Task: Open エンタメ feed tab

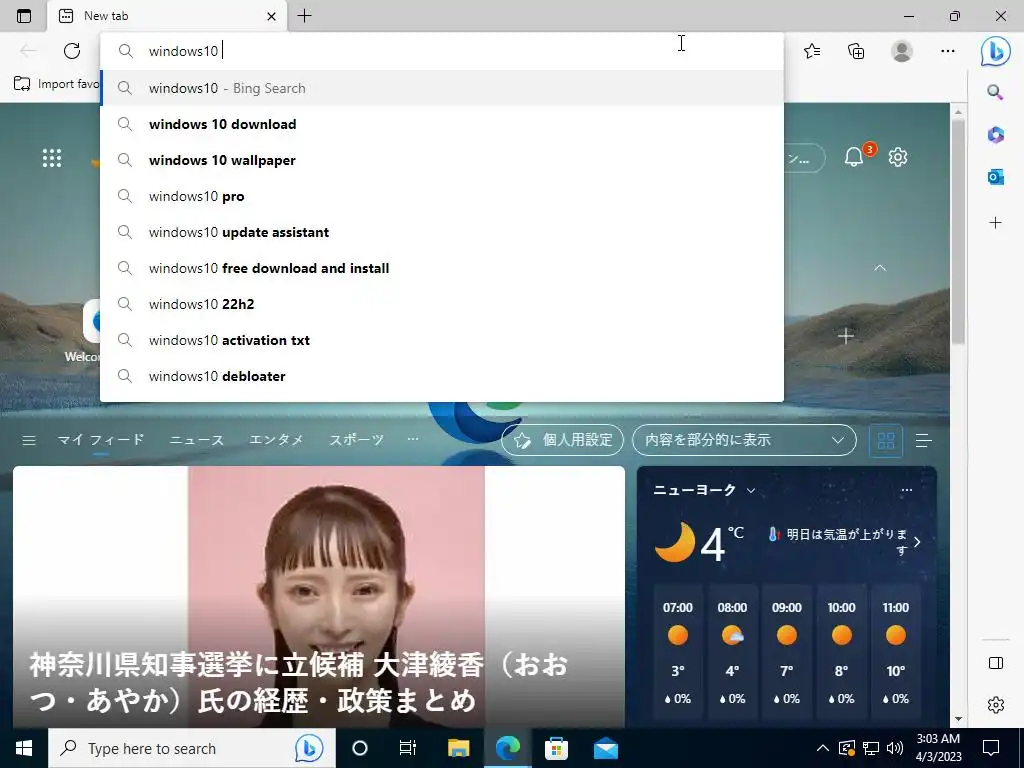Action: click(x=276, y=440)
